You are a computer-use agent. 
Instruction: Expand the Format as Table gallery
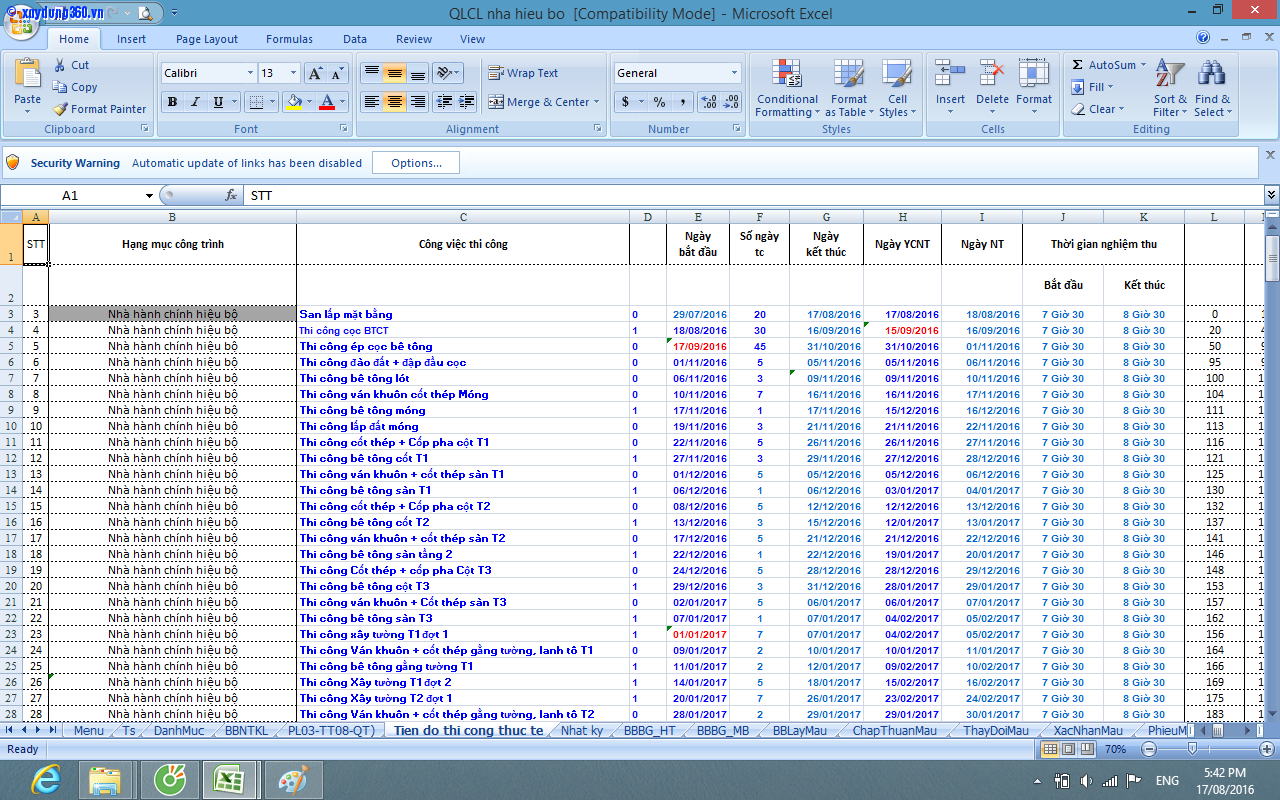point(848,88)
